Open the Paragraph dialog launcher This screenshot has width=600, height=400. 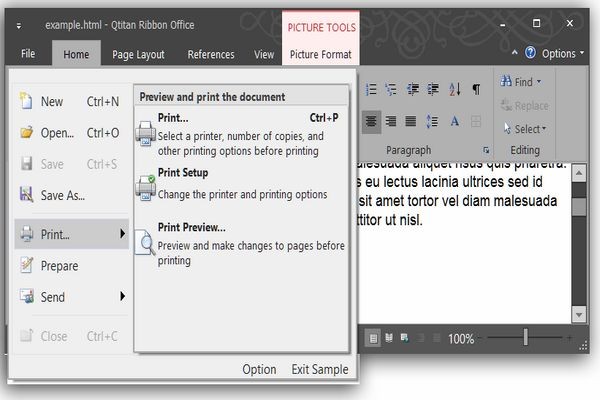pyautogui.click(x=486, y=150)
